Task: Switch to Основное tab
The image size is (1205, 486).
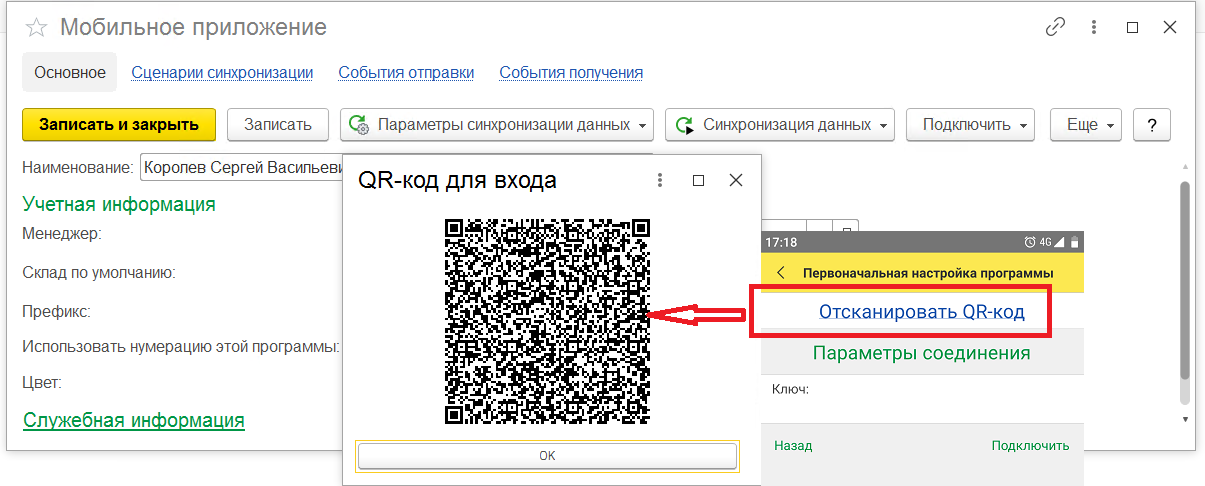Action: (x=70, y=72)
